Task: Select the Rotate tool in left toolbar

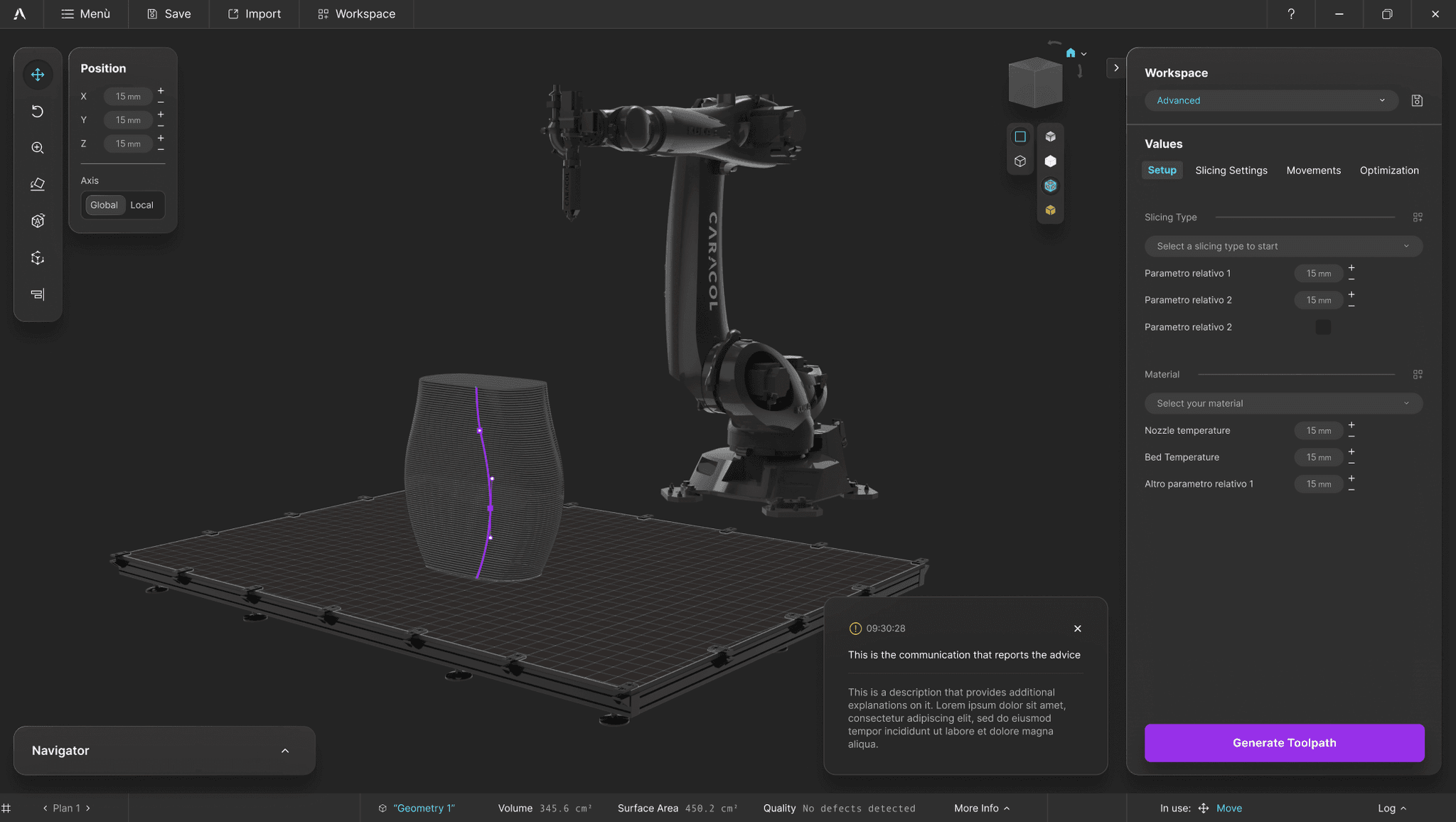Action: [x=38, y=112]
